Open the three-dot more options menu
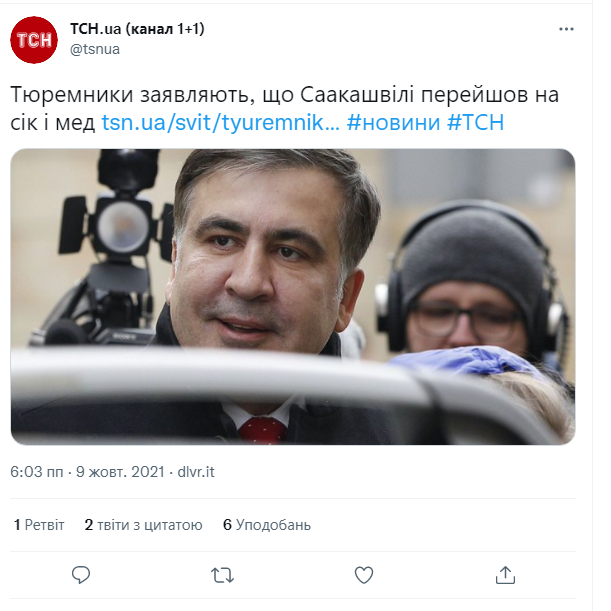The image size is (611, 611). click(x=566, y=29)
